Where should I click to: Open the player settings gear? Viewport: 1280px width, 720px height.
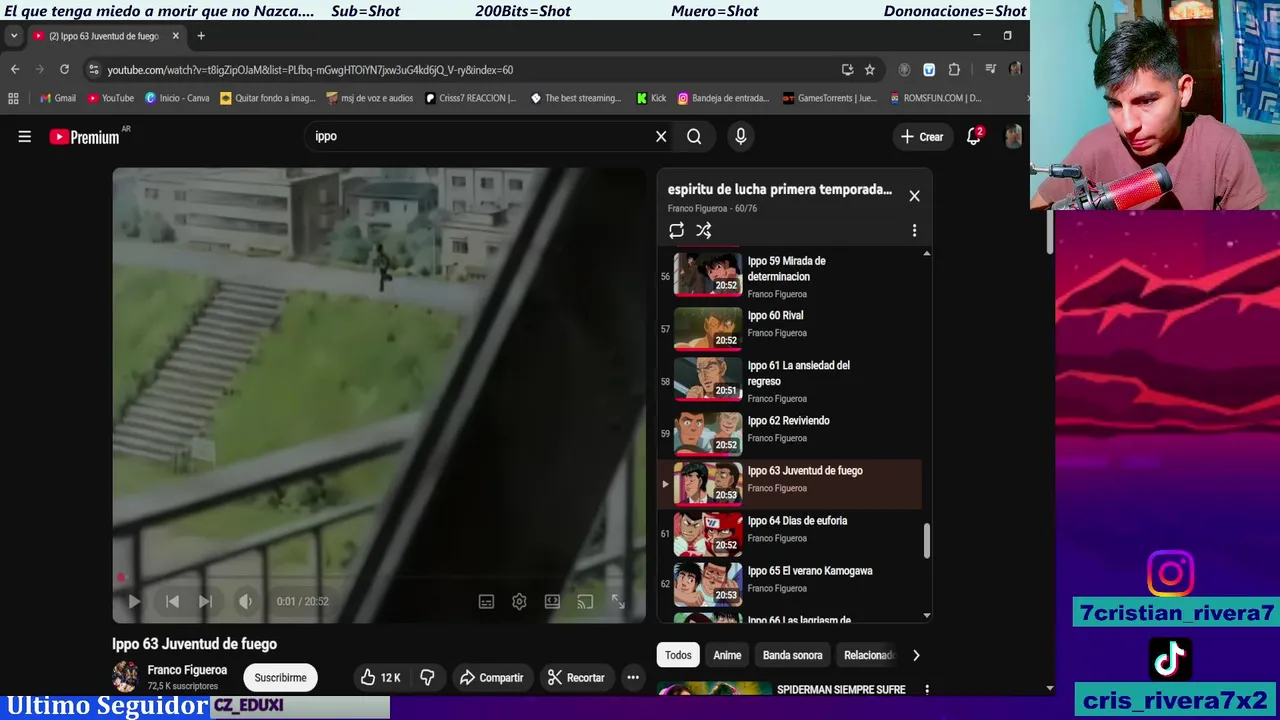click(519, 601)
